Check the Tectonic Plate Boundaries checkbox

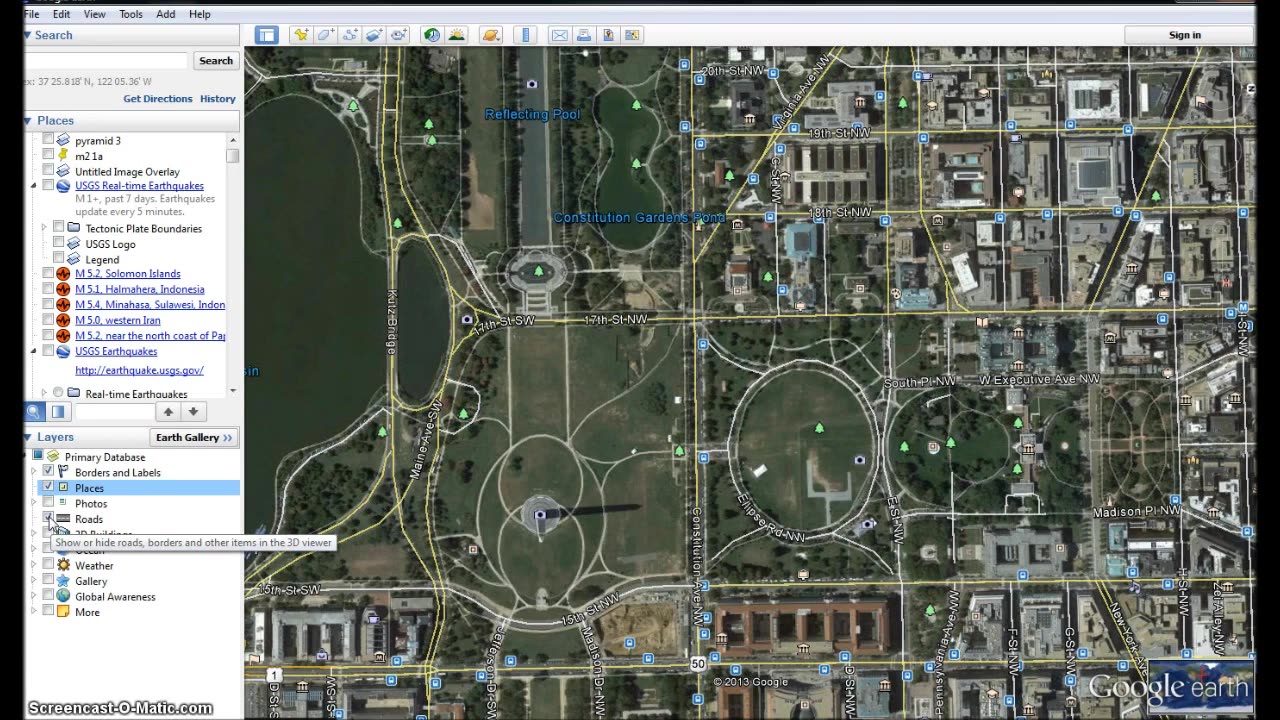(58, 228)
